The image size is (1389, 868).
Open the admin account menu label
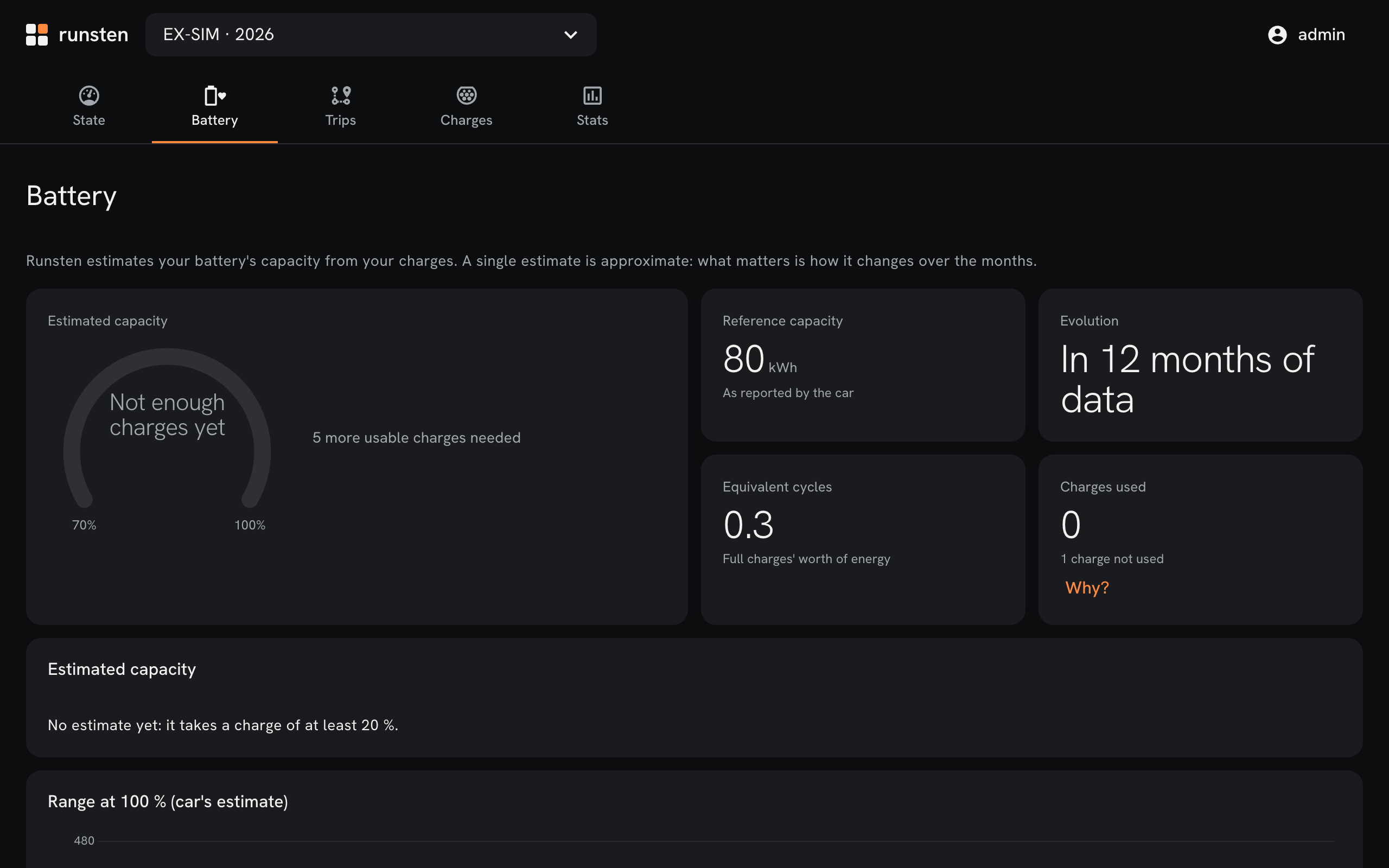pyautogui.click(x=1321, y=34)
